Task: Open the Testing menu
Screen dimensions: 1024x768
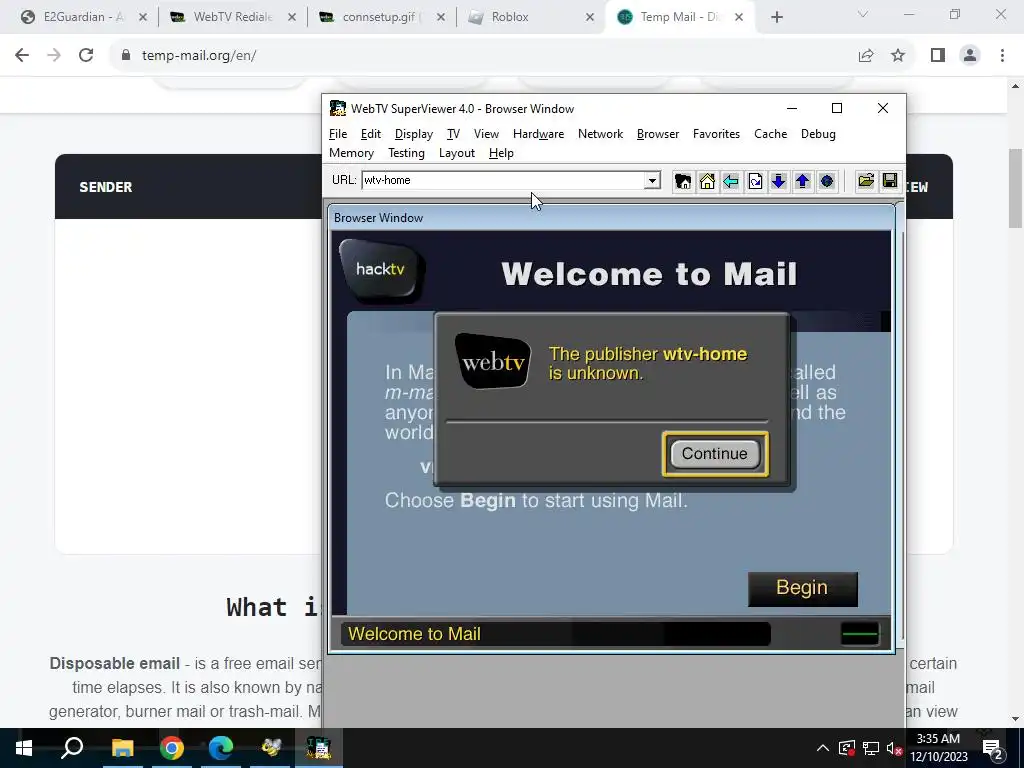Action: [406, 153]
